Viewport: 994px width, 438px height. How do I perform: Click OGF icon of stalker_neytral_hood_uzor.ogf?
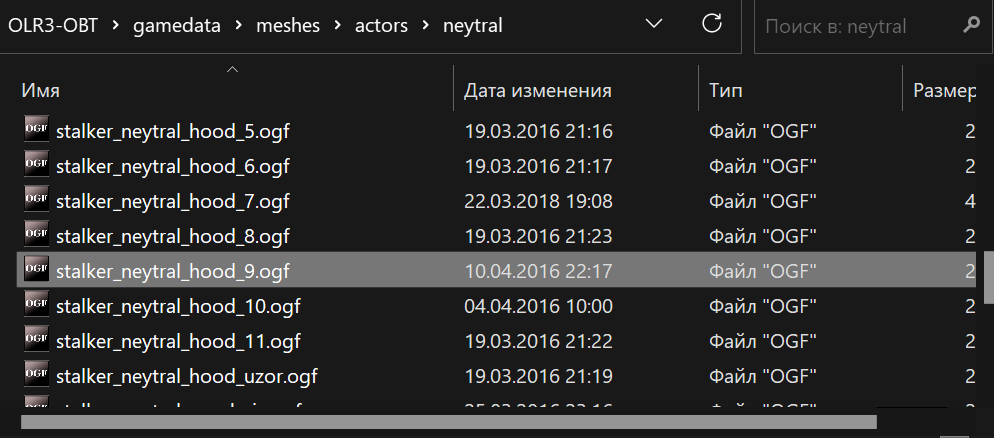[x=36, y=376]
